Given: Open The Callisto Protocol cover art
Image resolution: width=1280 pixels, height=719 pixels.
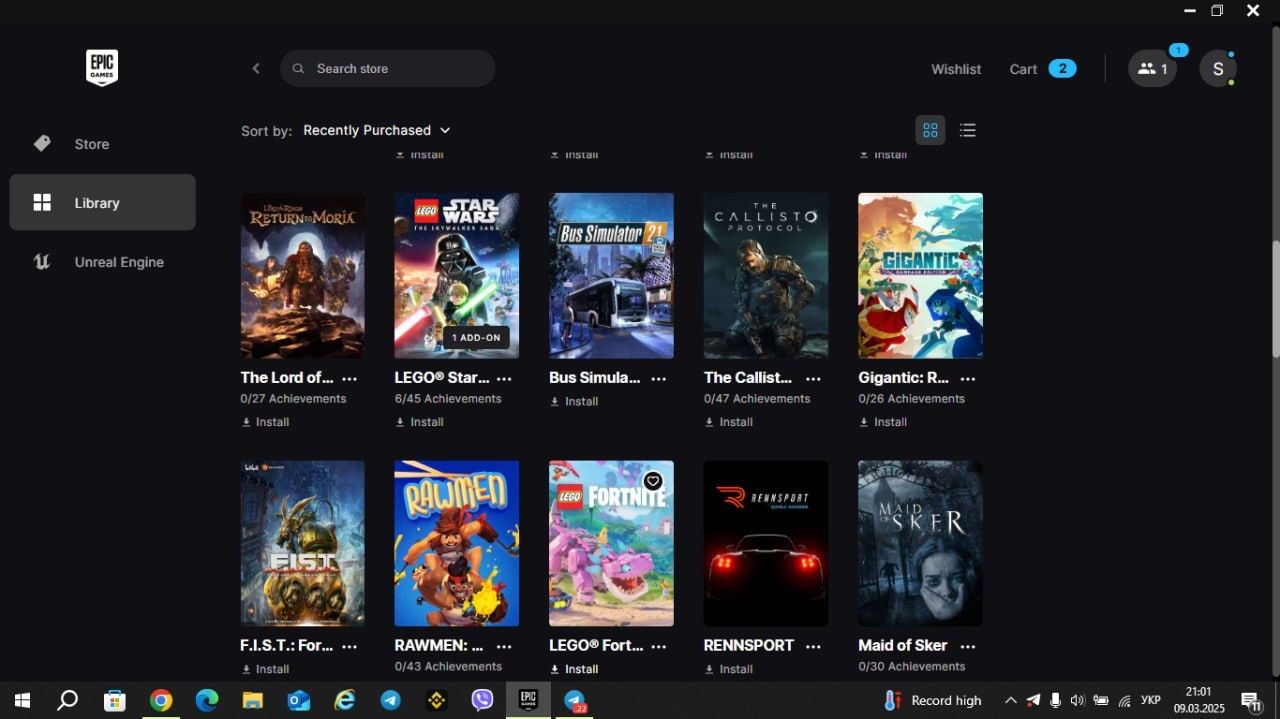Looking at the screenshot, I should click(x=766, y=275).
